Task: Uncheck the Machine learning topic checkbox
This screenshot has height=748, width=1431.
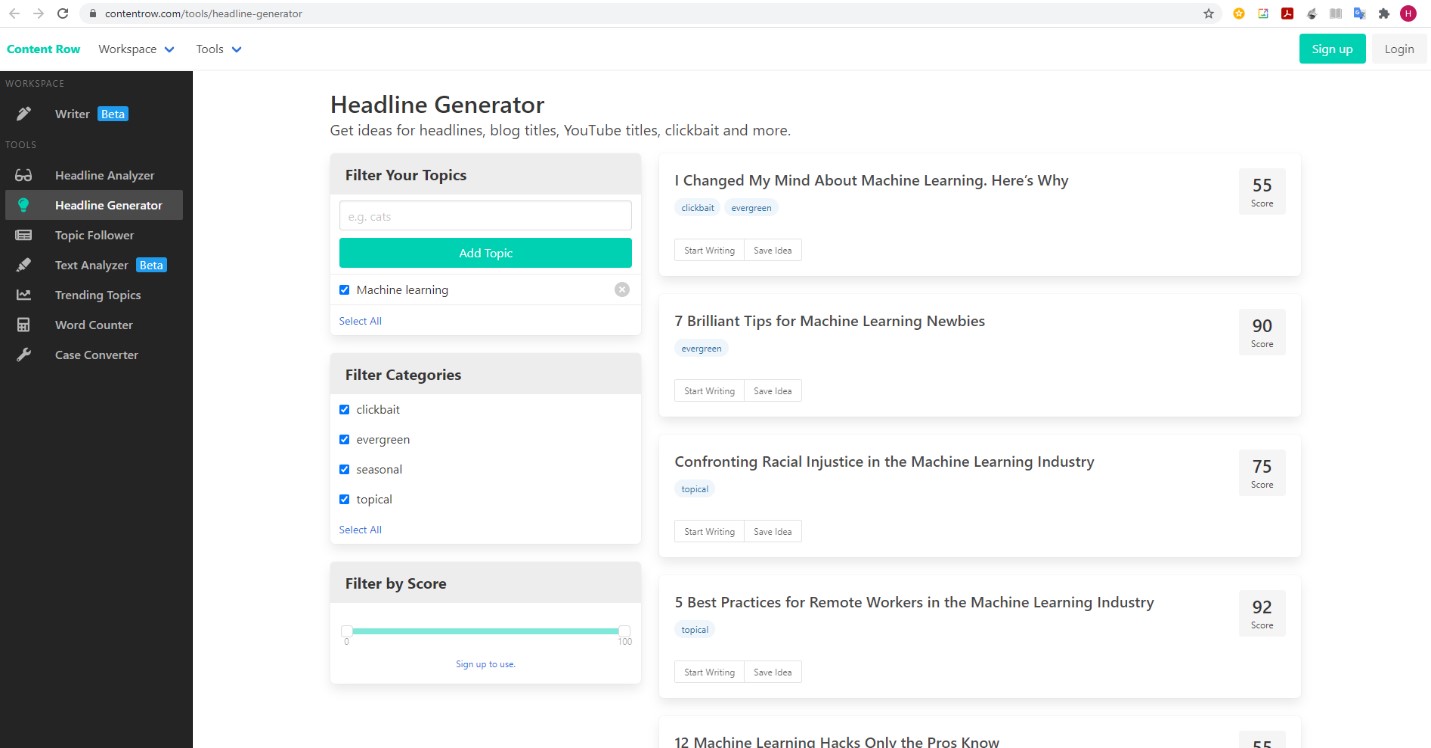Action: click(344, 290)
